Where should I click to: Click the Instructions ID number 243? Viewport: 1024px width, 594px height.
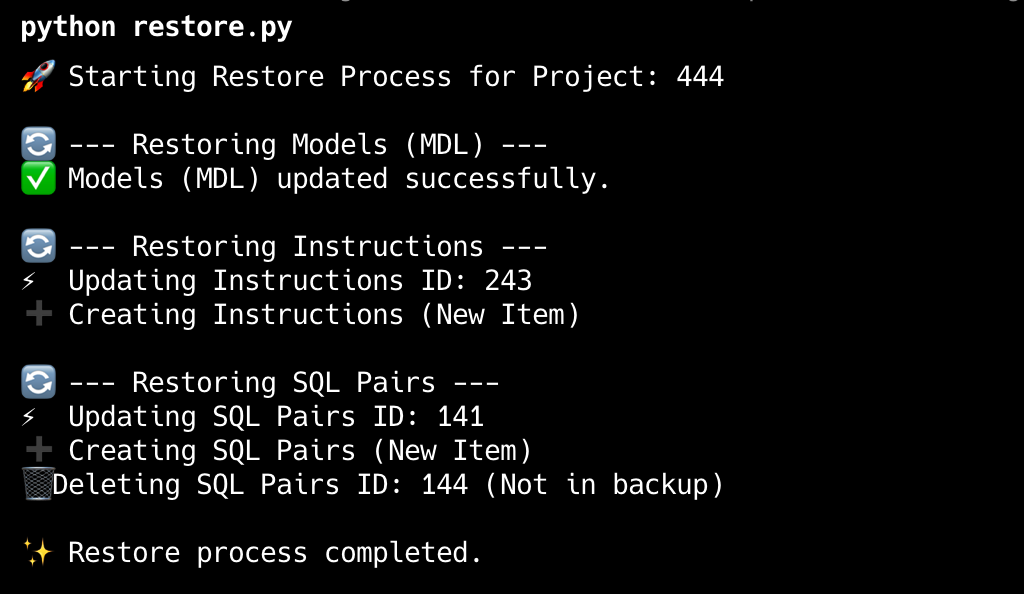[x=508, y=281]
